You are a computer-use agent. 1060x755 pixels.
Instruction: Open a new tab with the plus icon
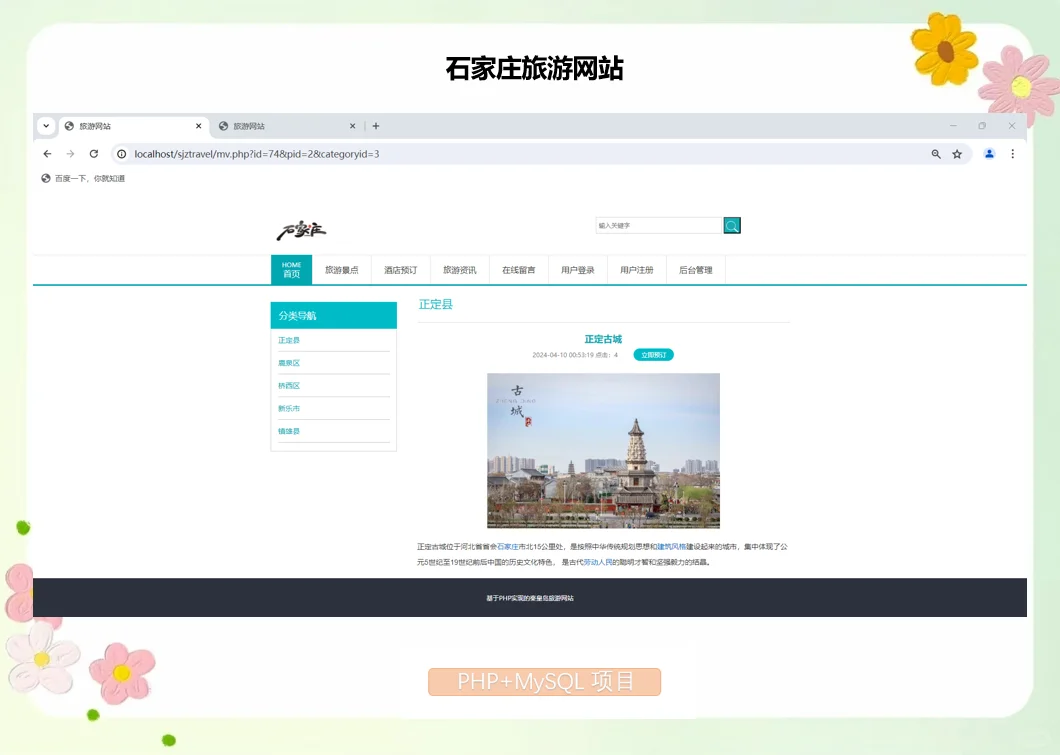point(375,126)
